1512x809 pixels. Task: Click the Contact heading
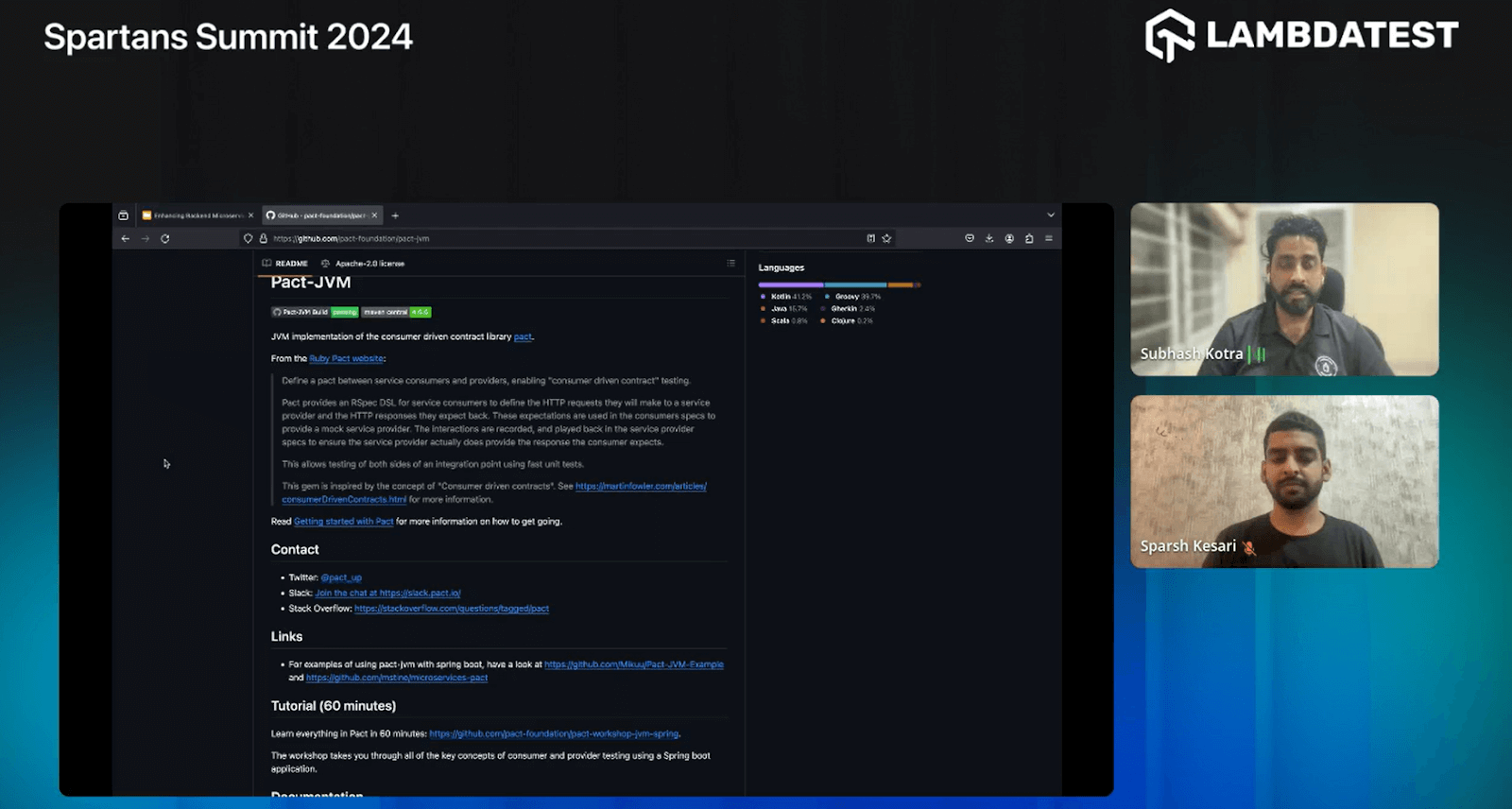(295, 550)
